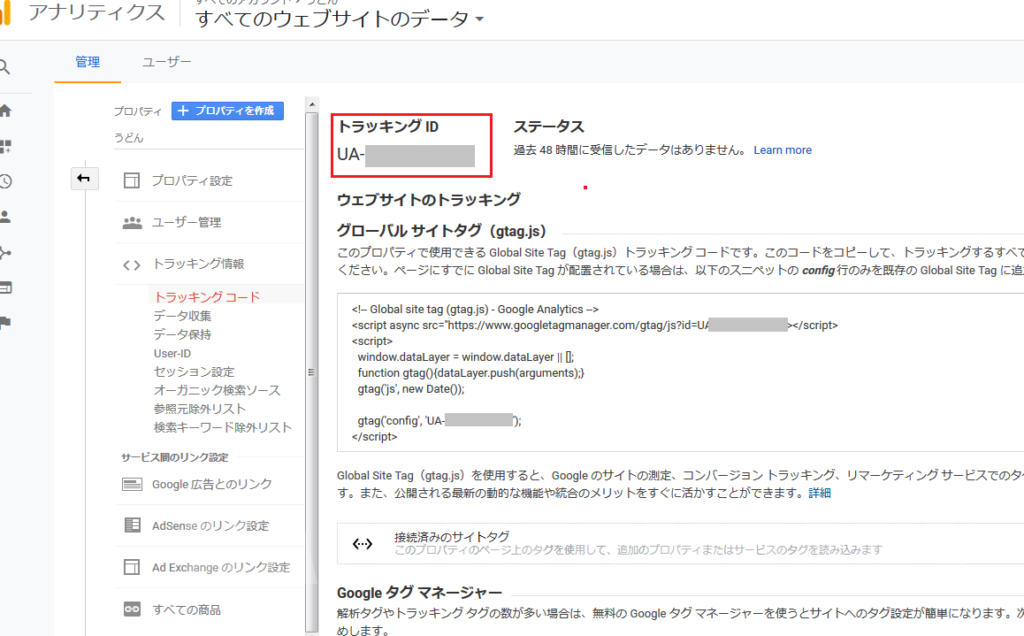Click the Ad Exchange のリンク設定 icon

tap(132, 567)
